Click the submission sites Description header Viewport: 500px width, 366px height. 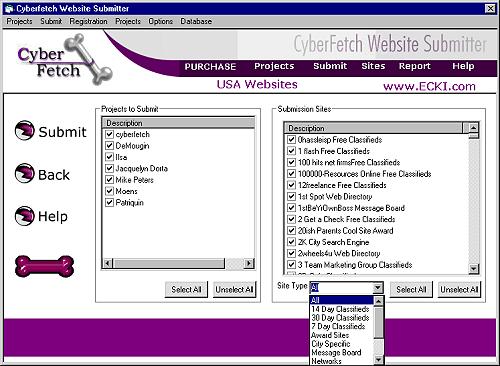(373, 128)
